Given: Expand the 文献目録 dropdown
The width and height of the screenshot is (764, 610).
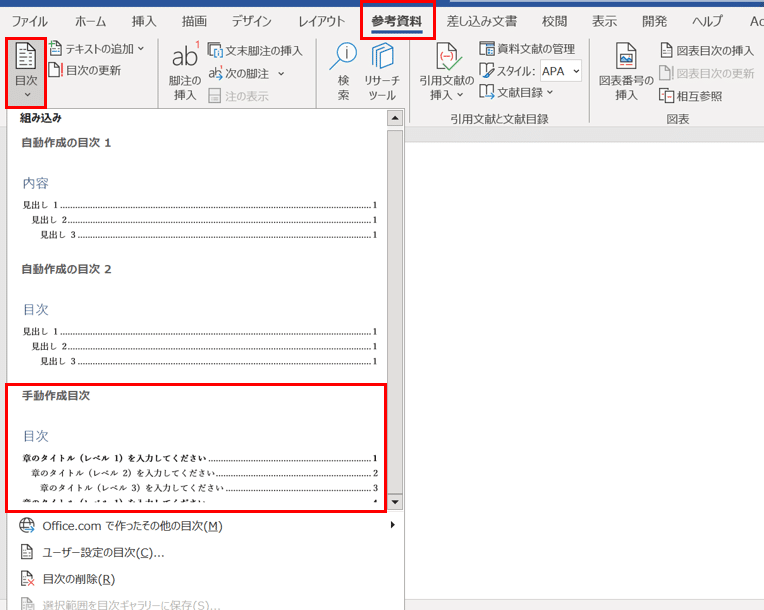Looking at the screenshot, I should tap(517, 92).
